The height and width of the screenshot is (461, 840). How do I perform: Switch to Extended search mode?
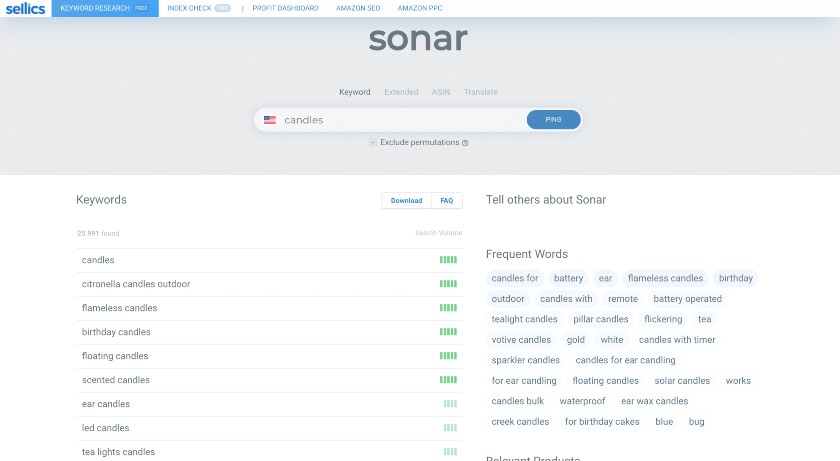click(401, 92)
